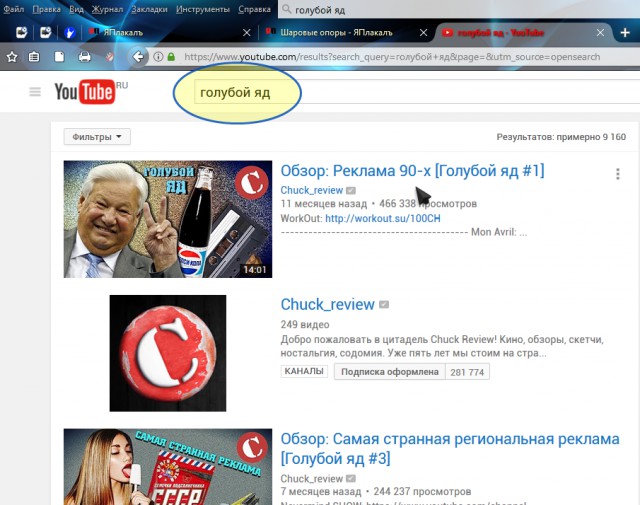Image resolution: width=640 pixels, height=505 pixels.
Task: Click the print toolbar icon
Action: 84,57
